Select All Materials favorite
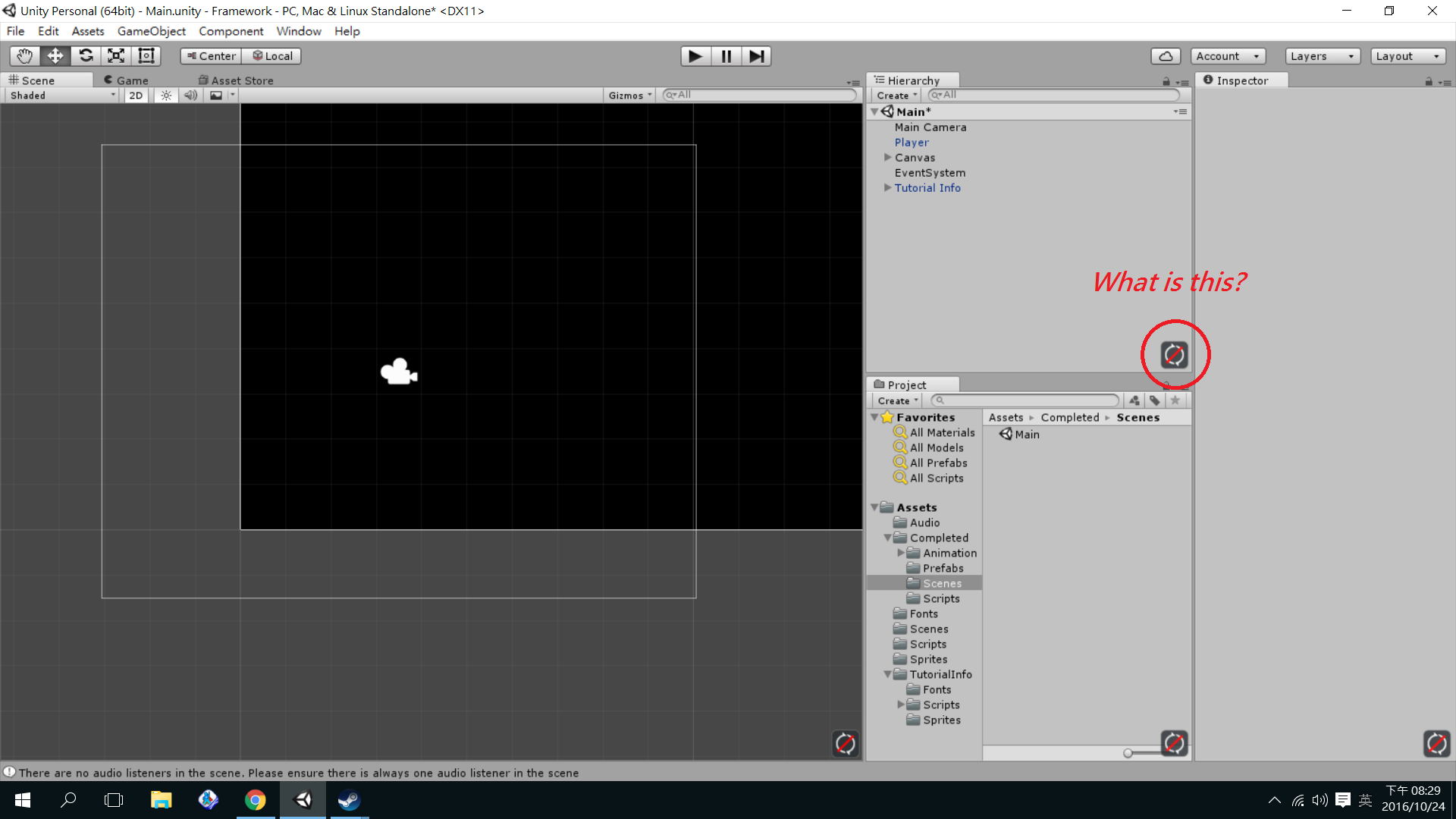 [x=934, y=432]
